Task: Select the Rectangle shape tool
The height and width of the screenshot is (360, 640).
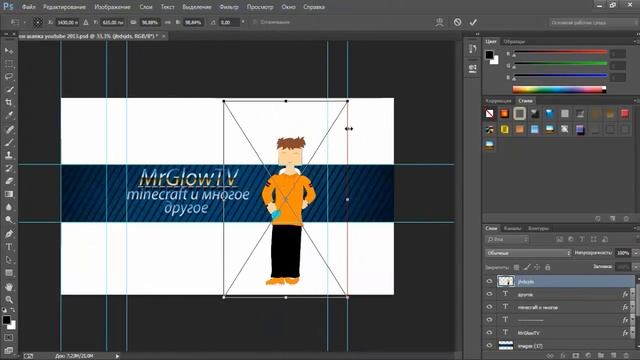Action: 9,273
